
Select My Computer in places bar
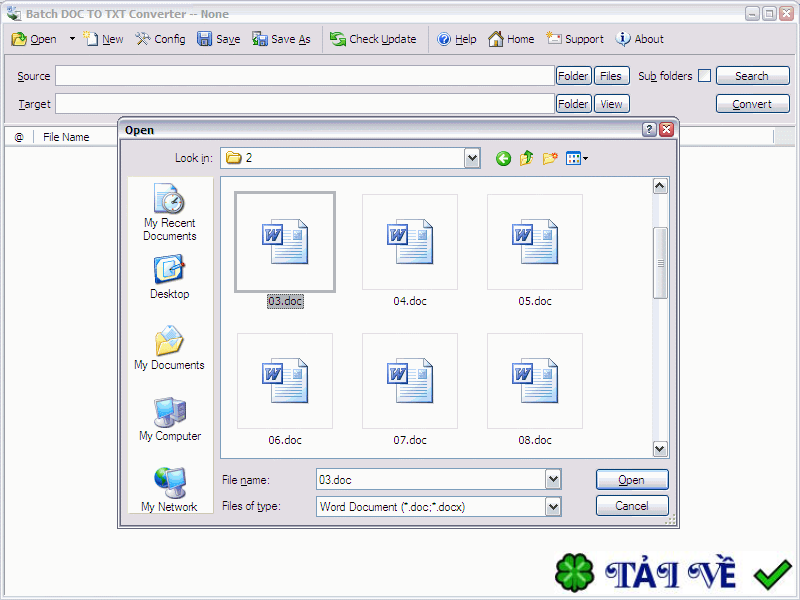pos(169,419)
